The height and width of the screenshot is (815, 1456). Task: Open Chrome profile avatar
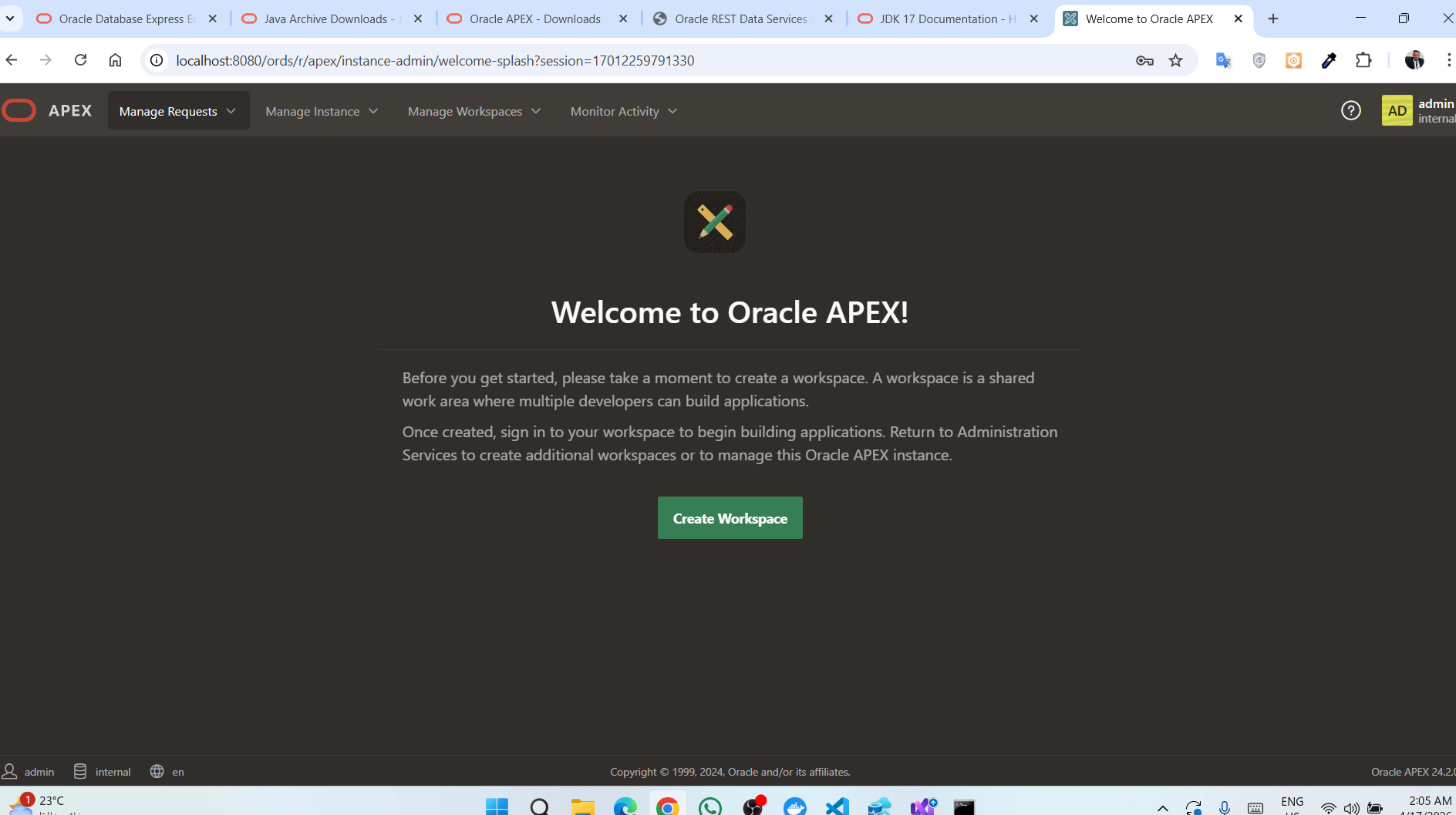1414,60
